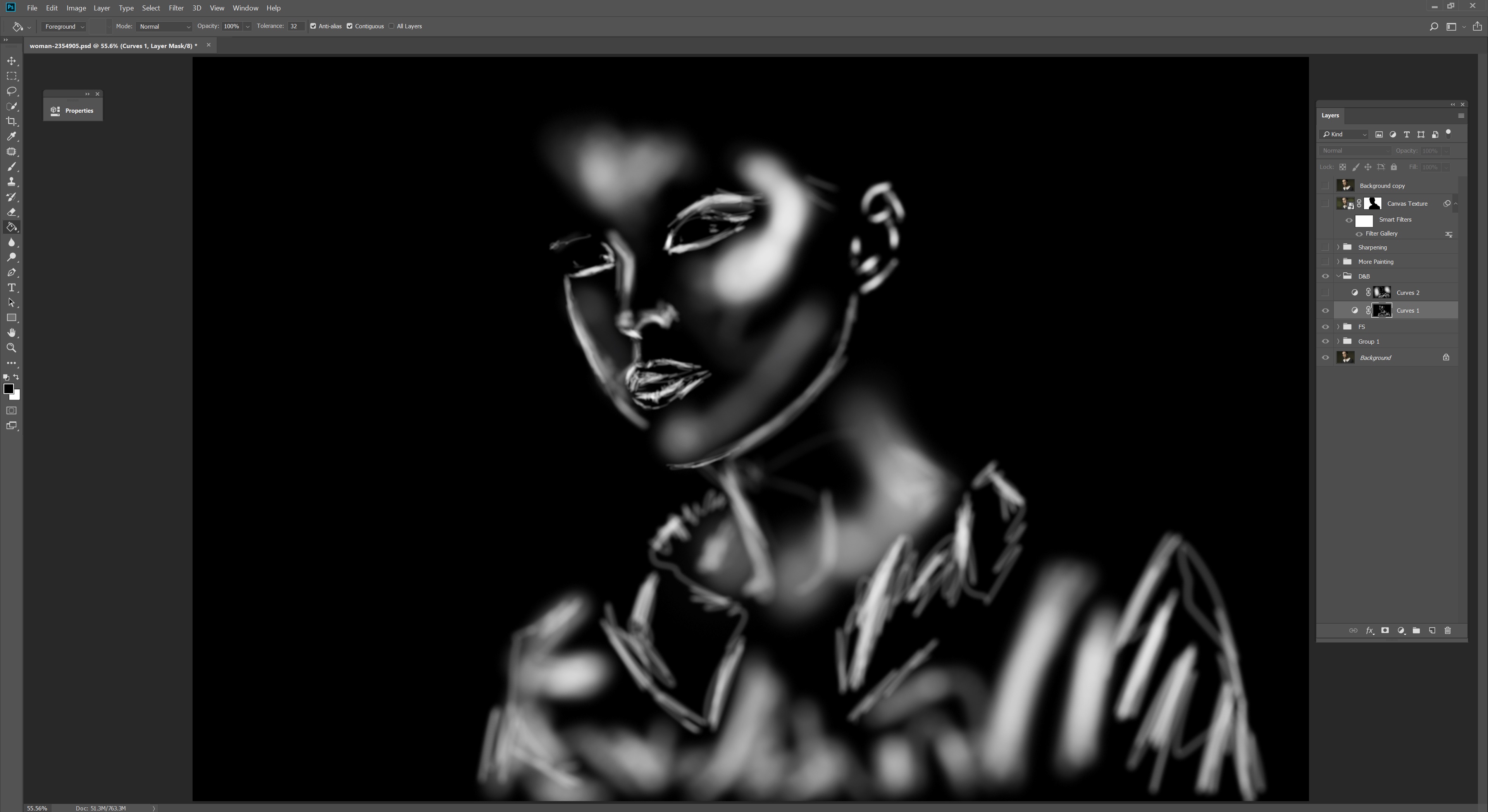Select the Curves 2 layer mask thumbnail
Viewport: 1488px width, 812px height.
point(1382,292)
